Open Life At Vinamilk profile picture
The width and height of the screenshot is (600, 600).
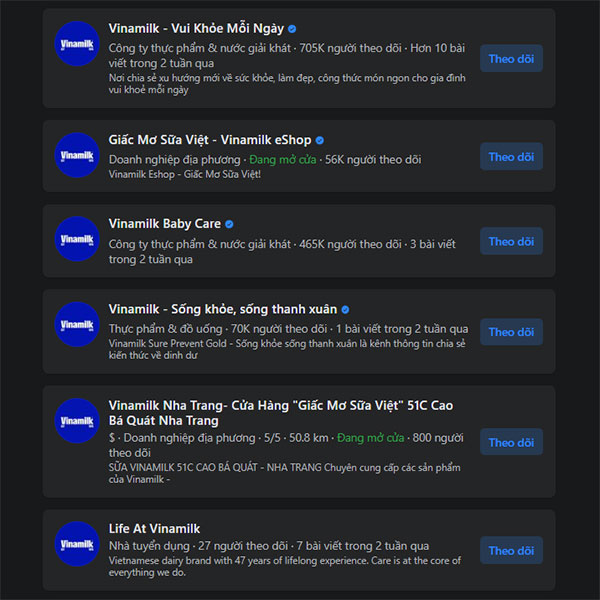[x=77, y=544]
